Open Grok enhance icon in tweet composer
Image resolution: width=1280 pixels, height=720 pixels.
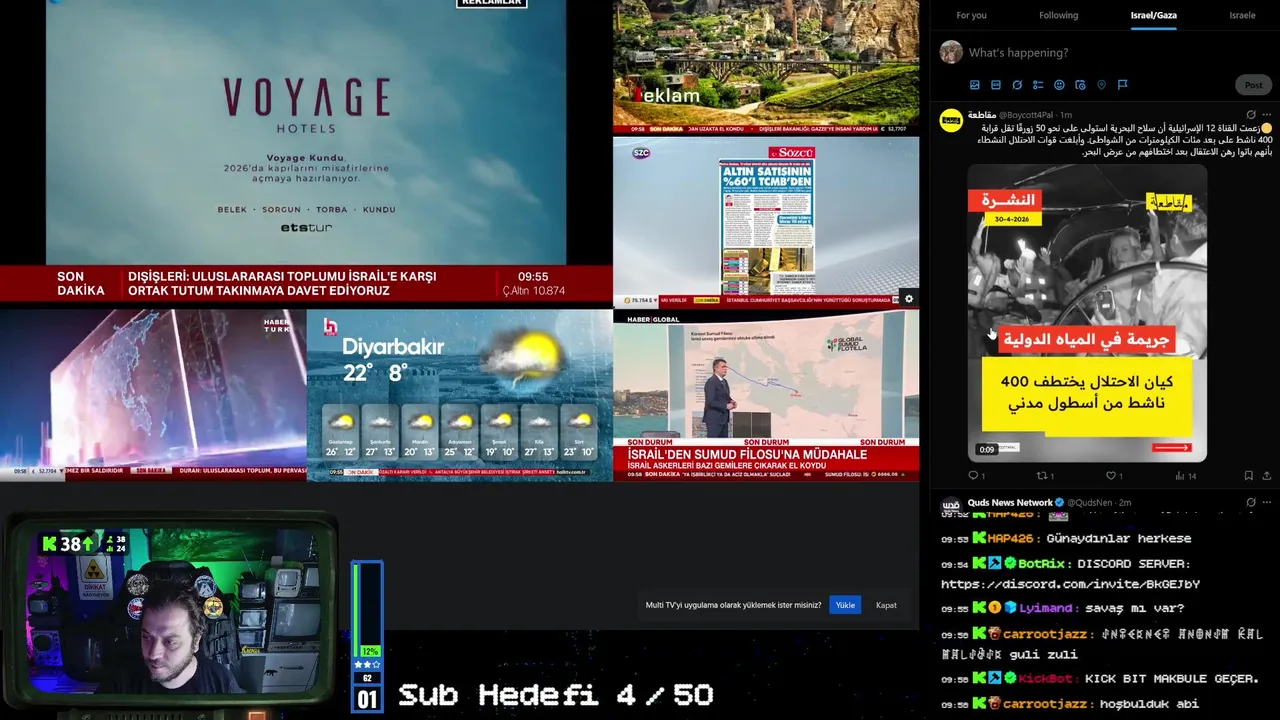click(x=1017, y=85)
